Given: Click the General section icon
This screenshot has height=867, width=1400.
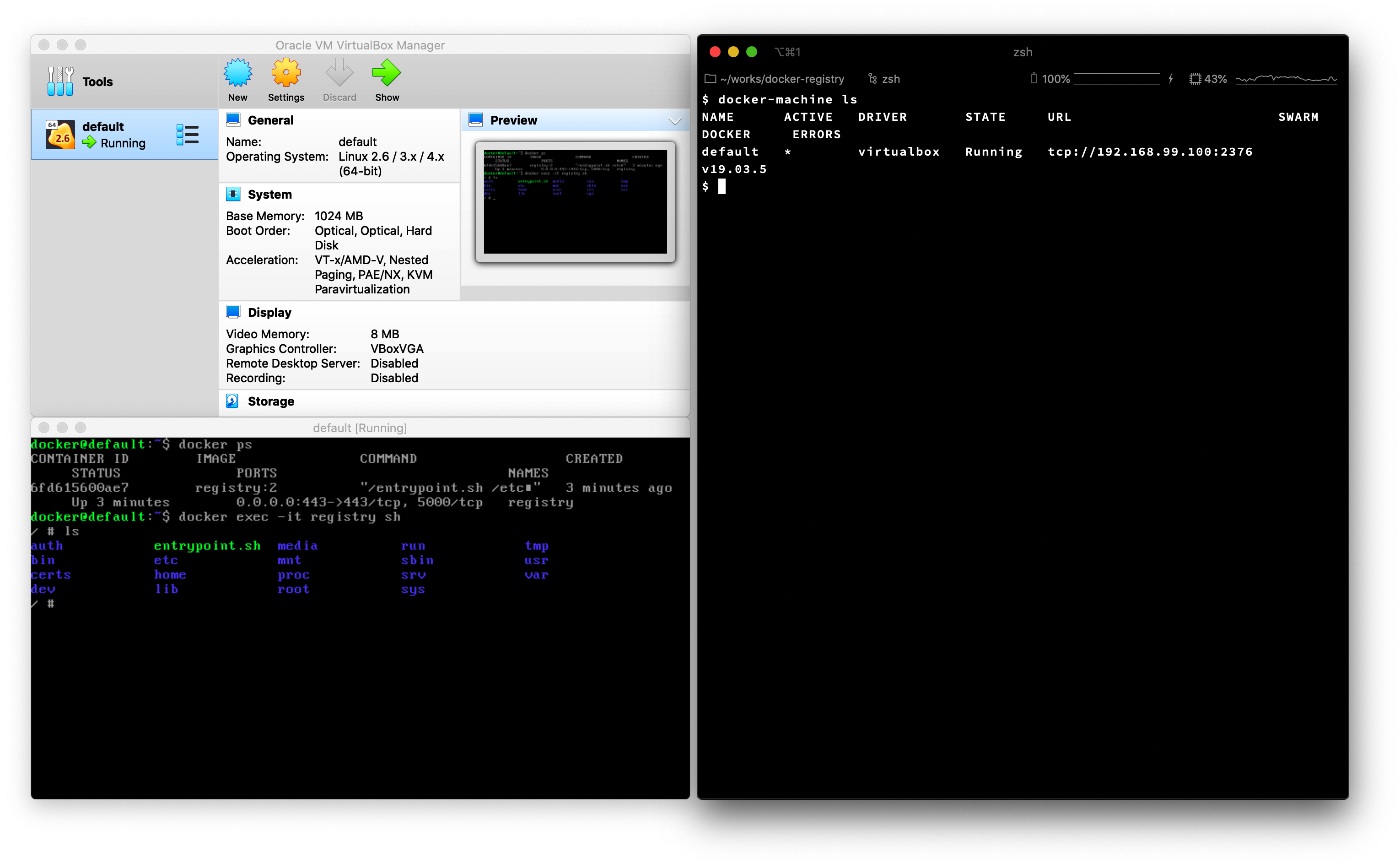Looking at the screenshot, I should pos(233,120).
